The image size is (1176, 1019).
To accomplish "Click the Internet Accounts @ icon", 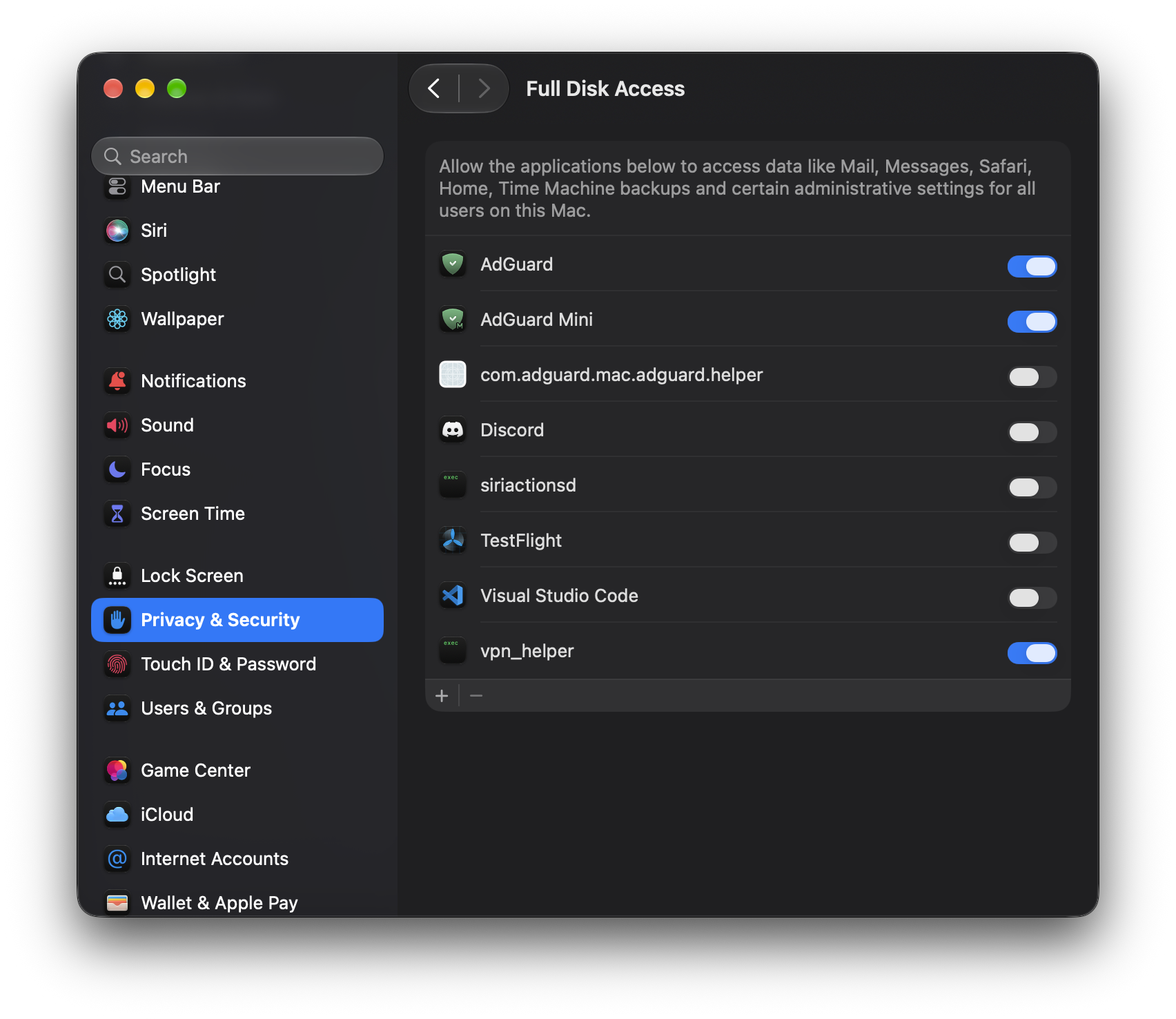I will point(117,859).
